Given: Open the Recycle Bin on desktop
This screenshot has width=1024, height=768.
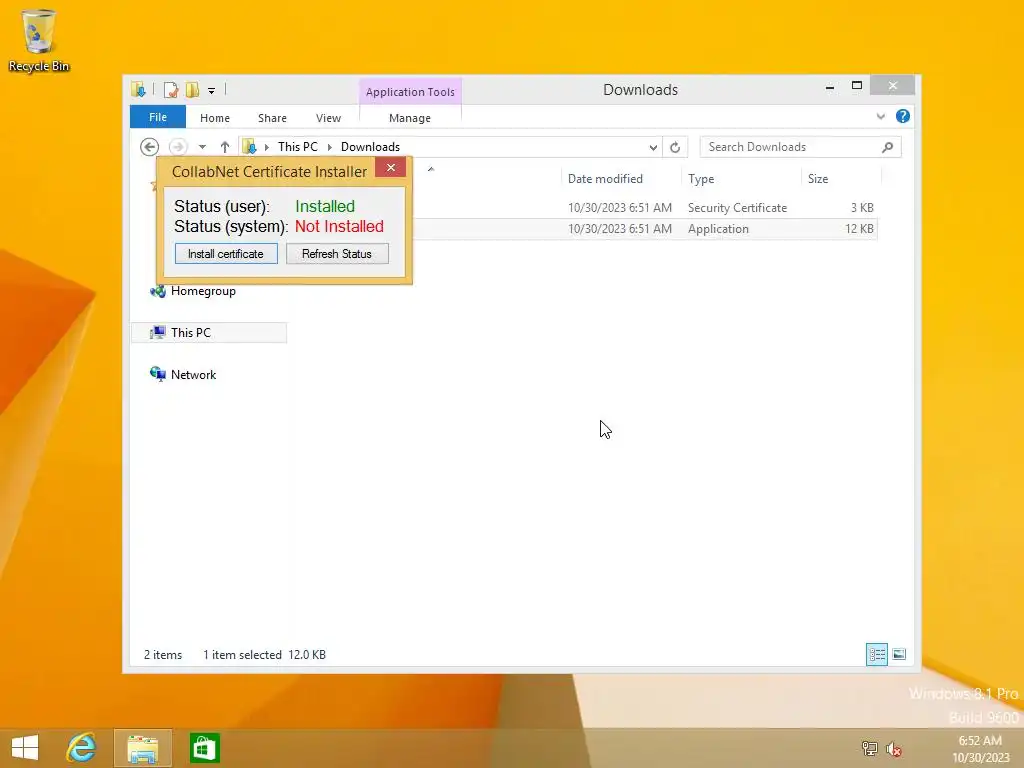Looking at the screenshot, I should pos(39,40).
